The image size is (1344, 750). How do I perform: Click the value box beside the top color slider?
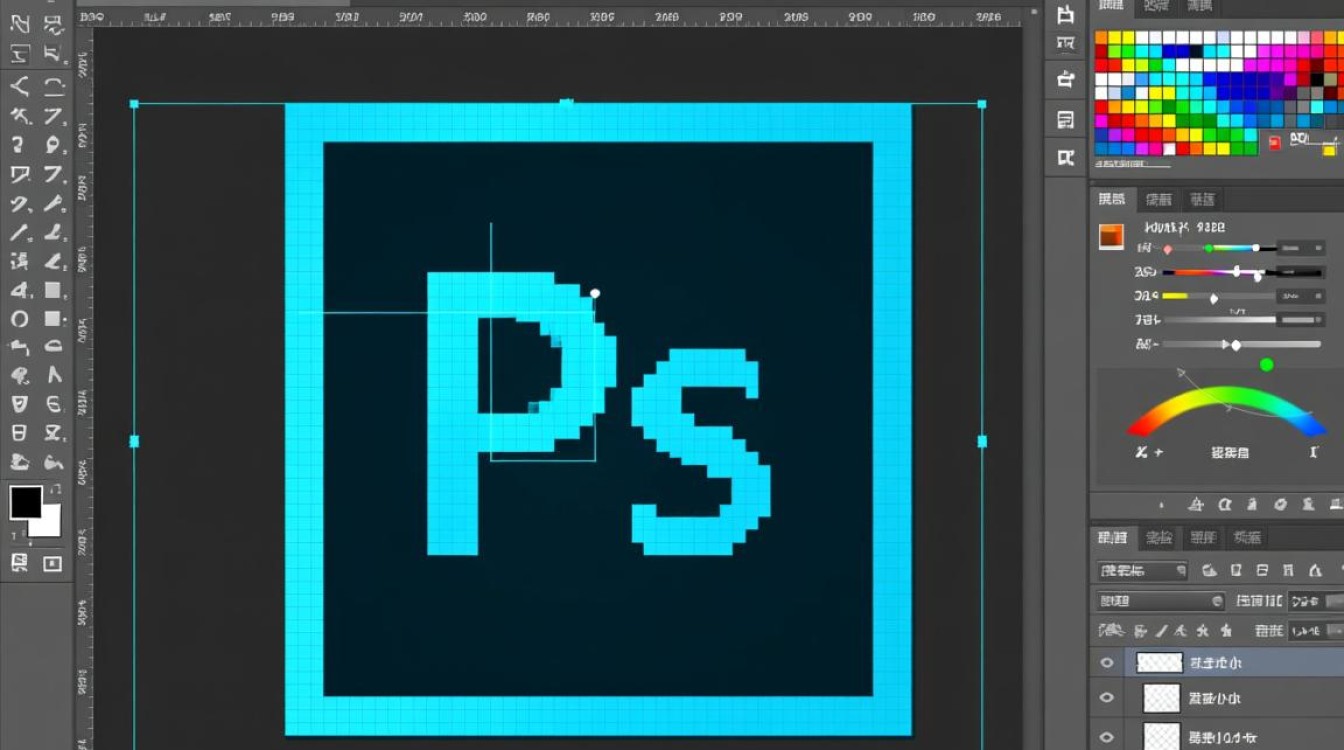point(1302,247)
